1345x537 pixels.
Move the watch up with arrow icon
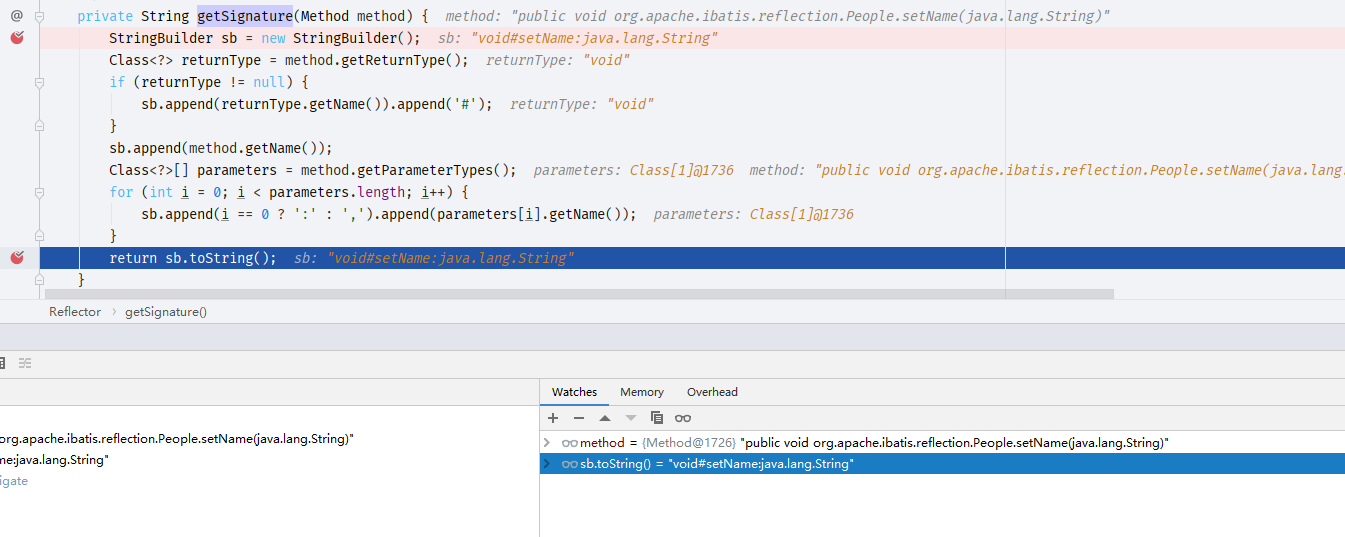pos(605,418)
